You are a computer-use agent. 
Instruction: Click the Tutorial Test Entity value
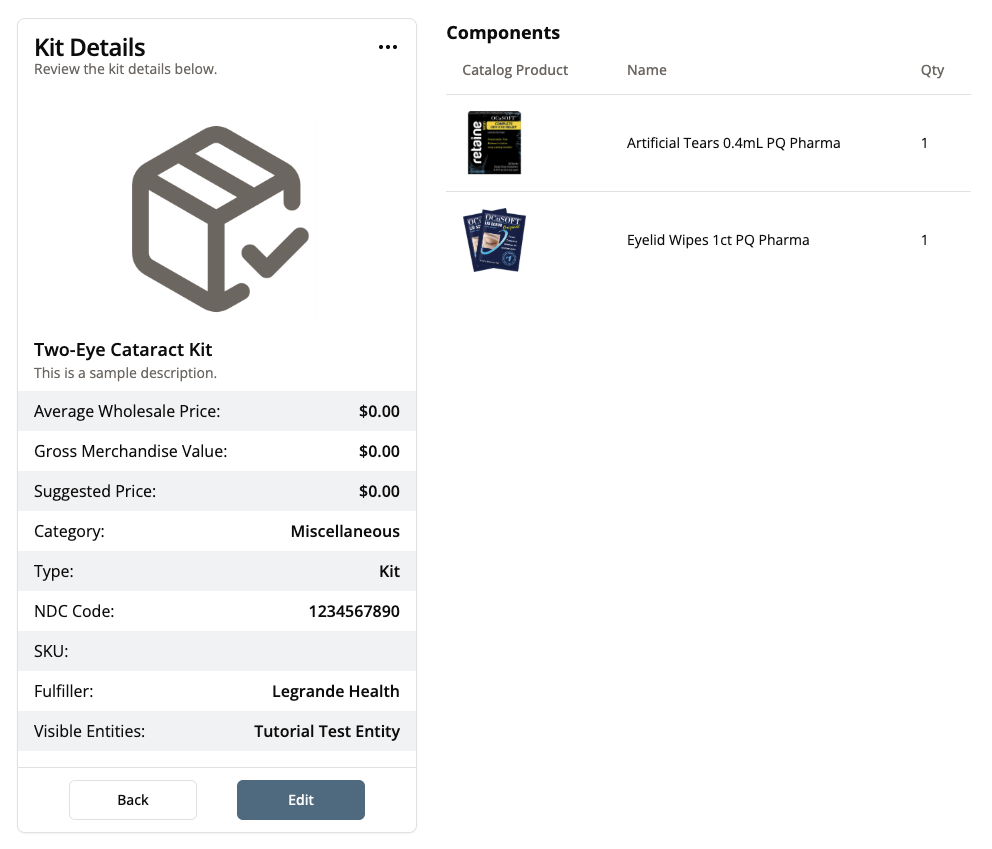coord(326,731)
